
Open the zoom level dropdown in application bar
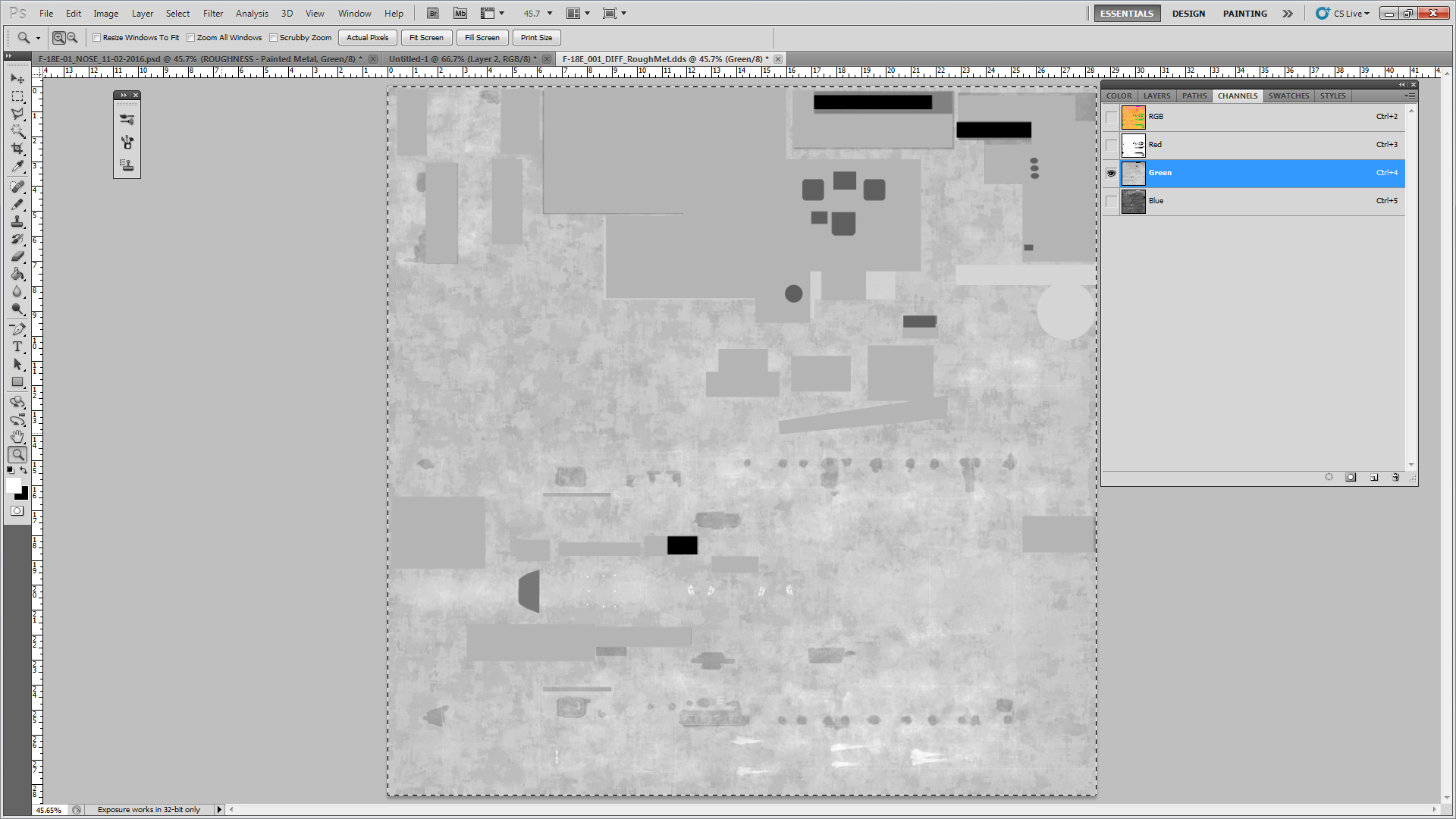(550, 13)
